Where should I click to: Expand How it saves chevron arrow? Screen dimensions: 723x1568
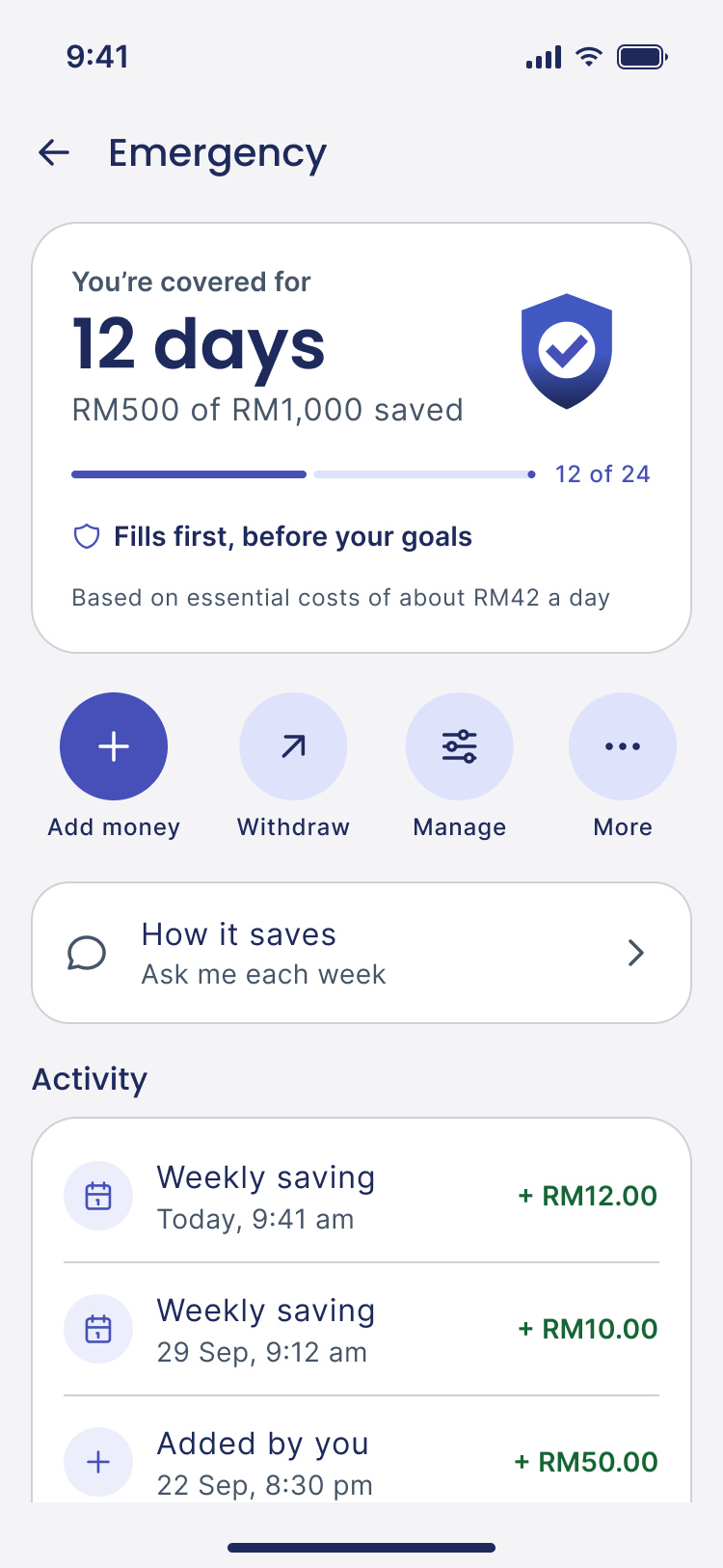pyautogui.click(x=636, y=953)
